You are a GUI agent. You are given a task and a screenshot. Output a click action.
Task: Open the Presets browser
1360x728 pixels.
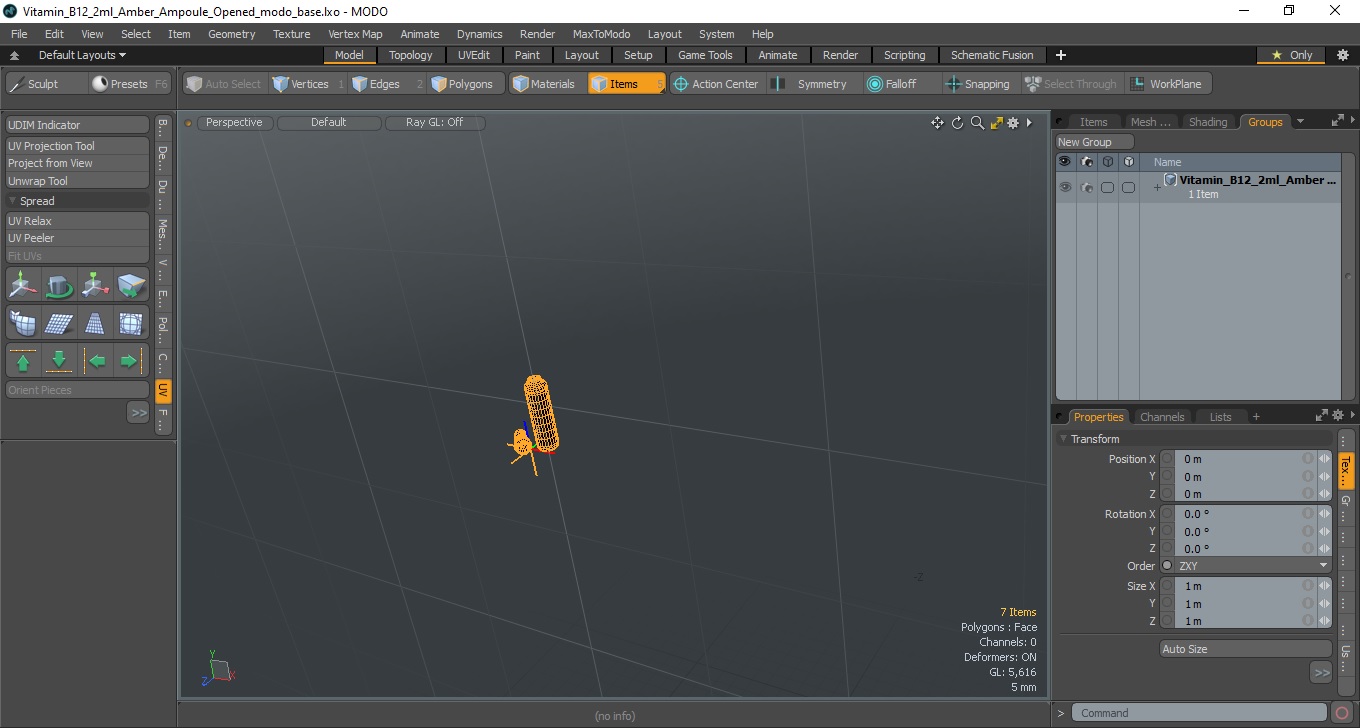pos(130,84)
